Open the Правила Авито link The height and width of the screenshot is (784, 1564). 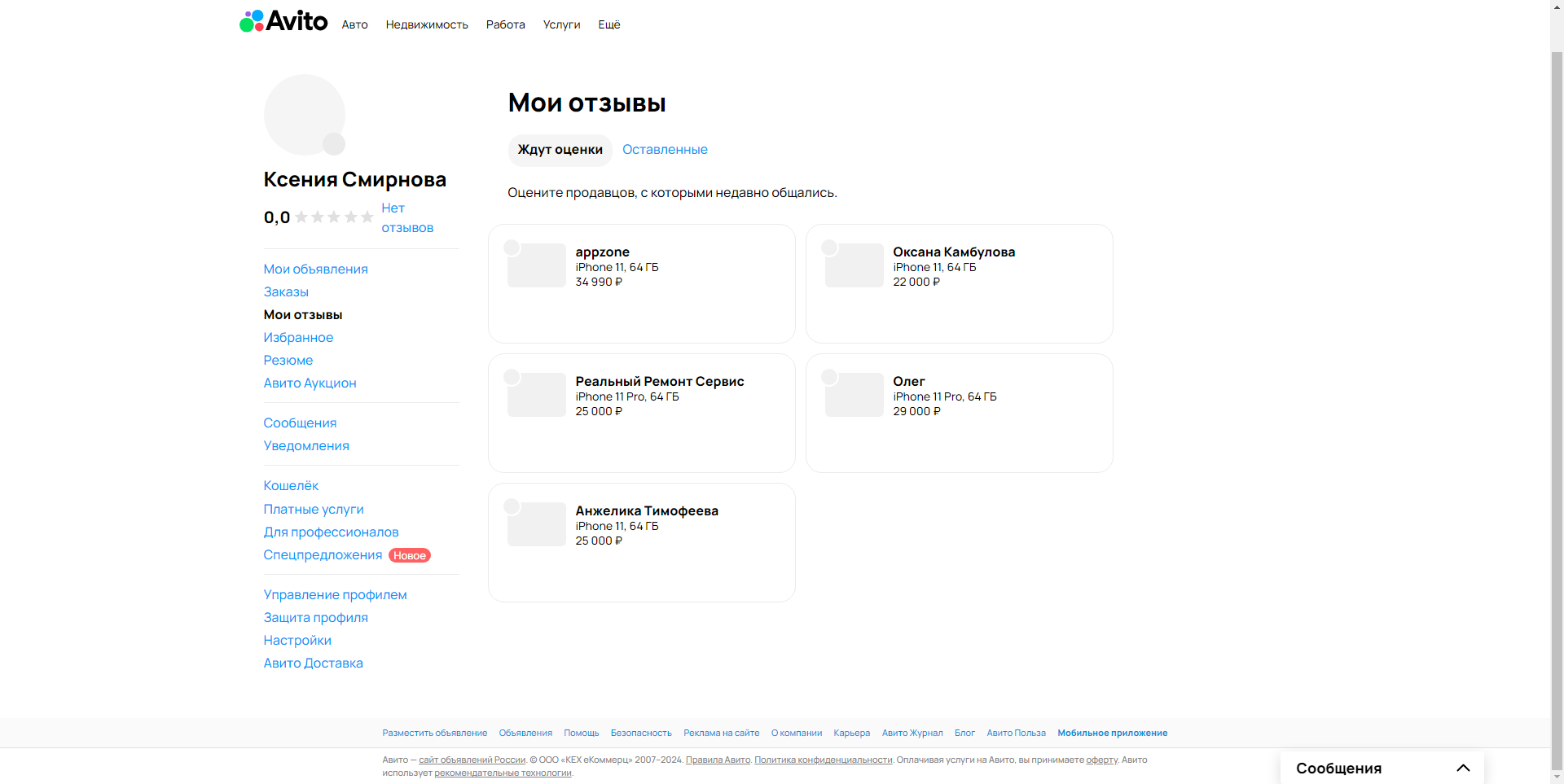point(718,760)
